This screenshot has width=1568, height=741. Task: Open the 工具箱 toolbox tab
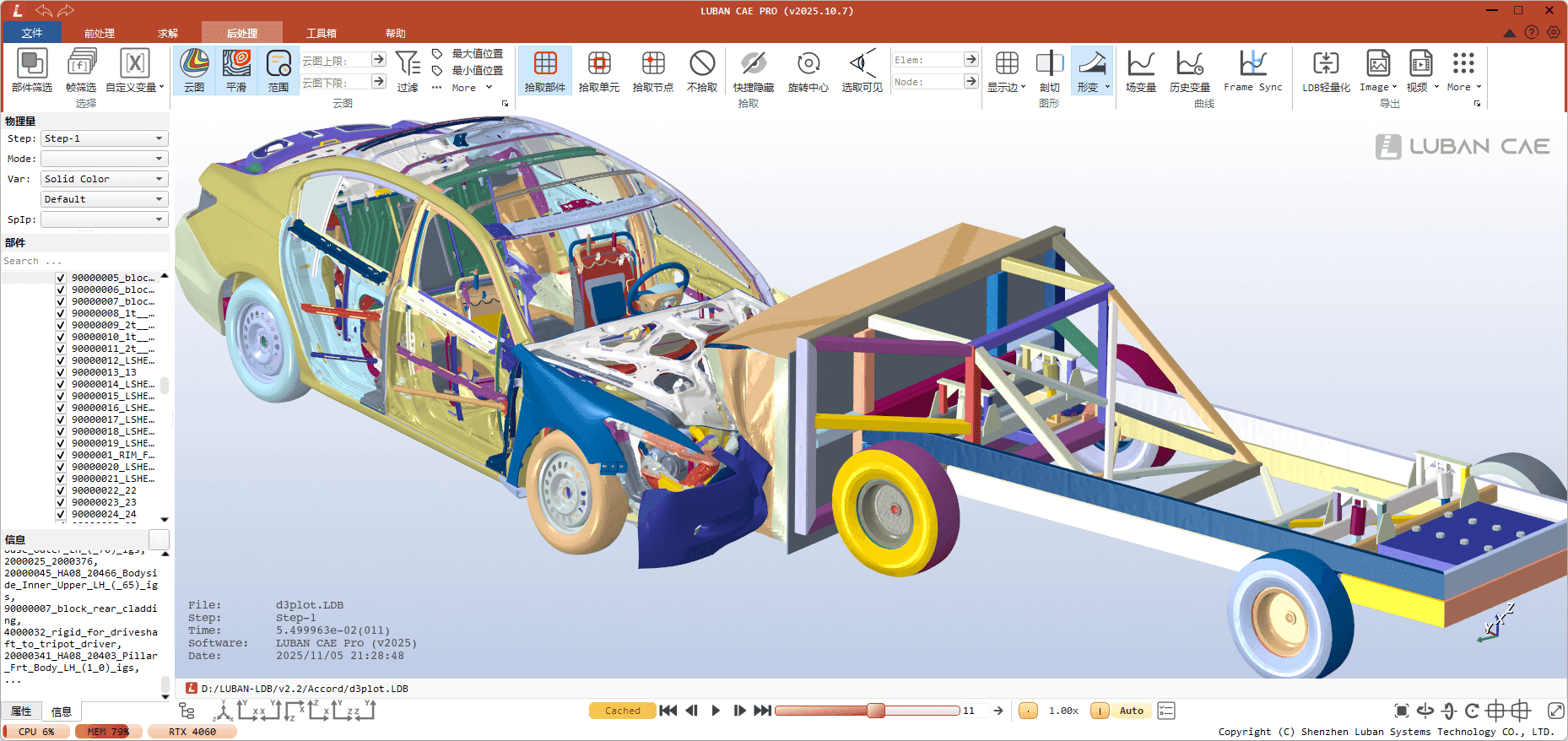click(x=321, y=34)
